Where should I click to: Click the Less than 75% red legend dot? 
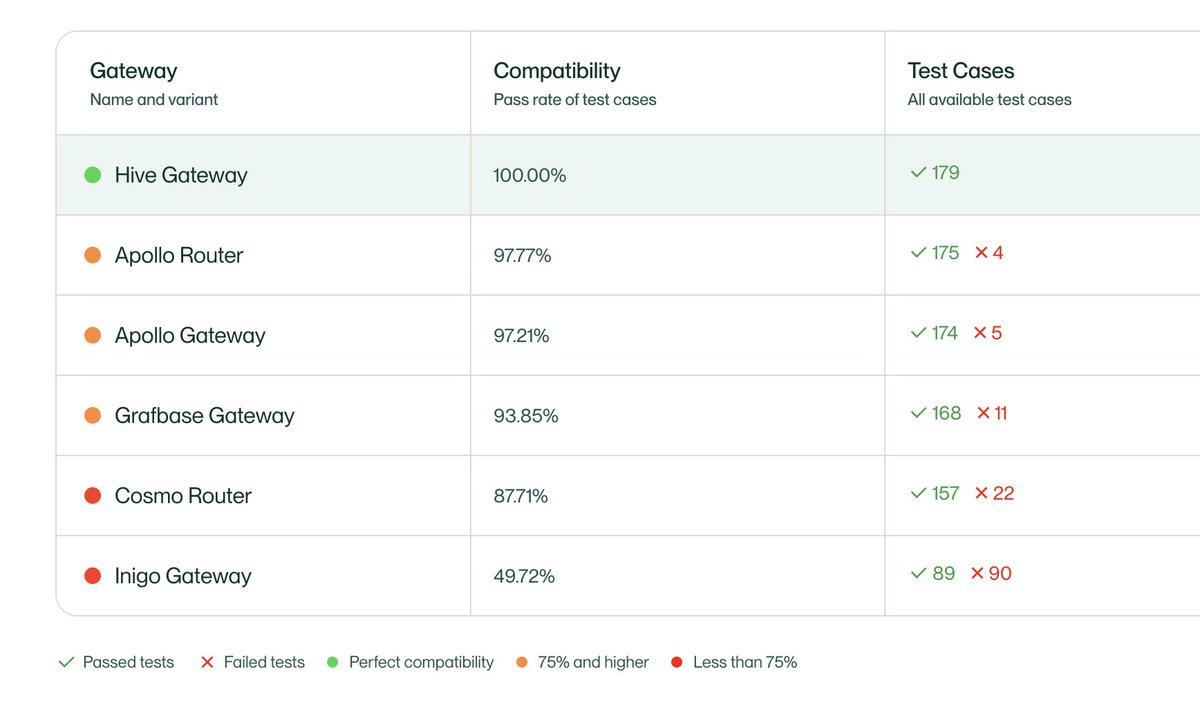tap(677, 662)
